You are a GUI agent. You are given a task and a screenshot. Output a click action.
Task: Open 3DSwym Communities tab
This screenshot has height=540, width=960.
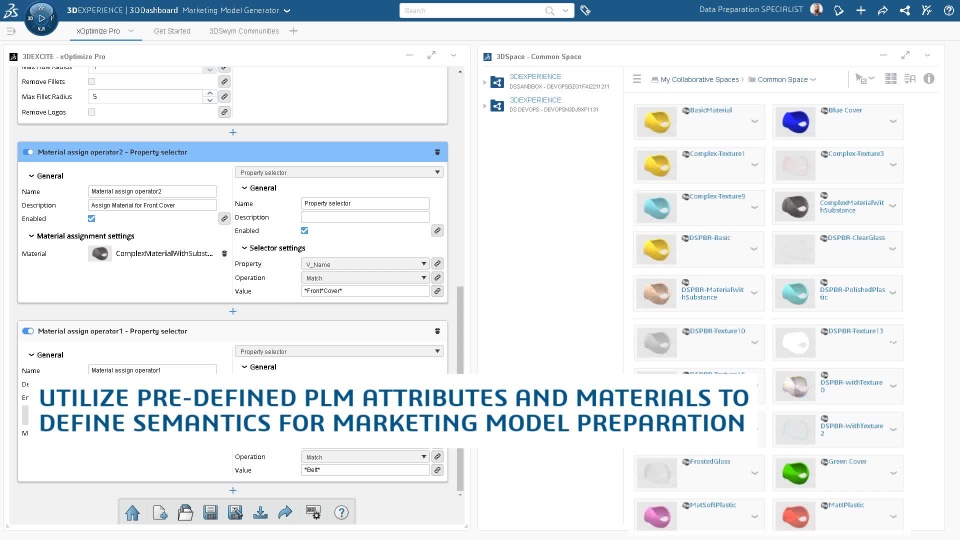tap(244, 31)
